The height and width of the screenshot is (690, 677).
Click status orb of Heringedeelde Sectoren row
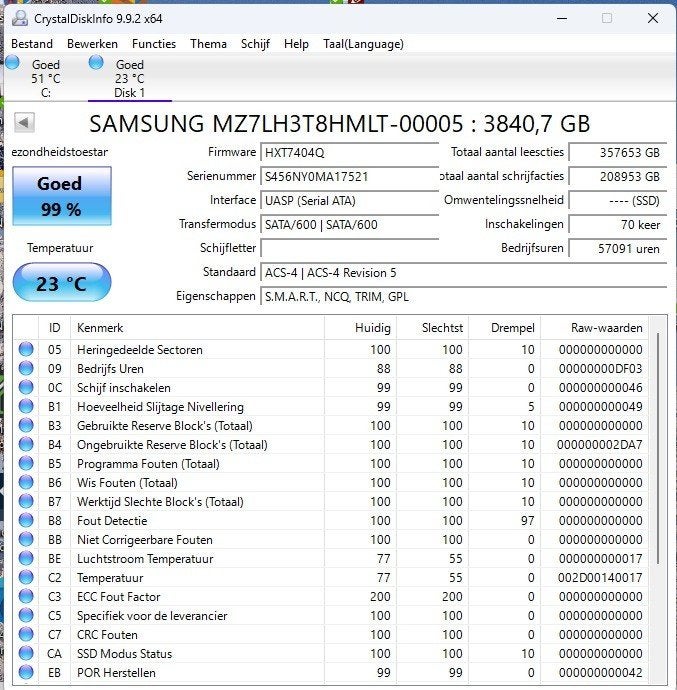26,349
